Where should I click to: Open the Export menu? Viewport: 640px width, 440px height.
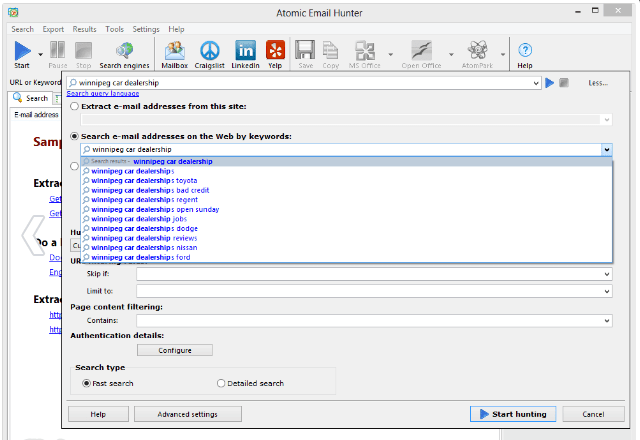coord(53,29)
